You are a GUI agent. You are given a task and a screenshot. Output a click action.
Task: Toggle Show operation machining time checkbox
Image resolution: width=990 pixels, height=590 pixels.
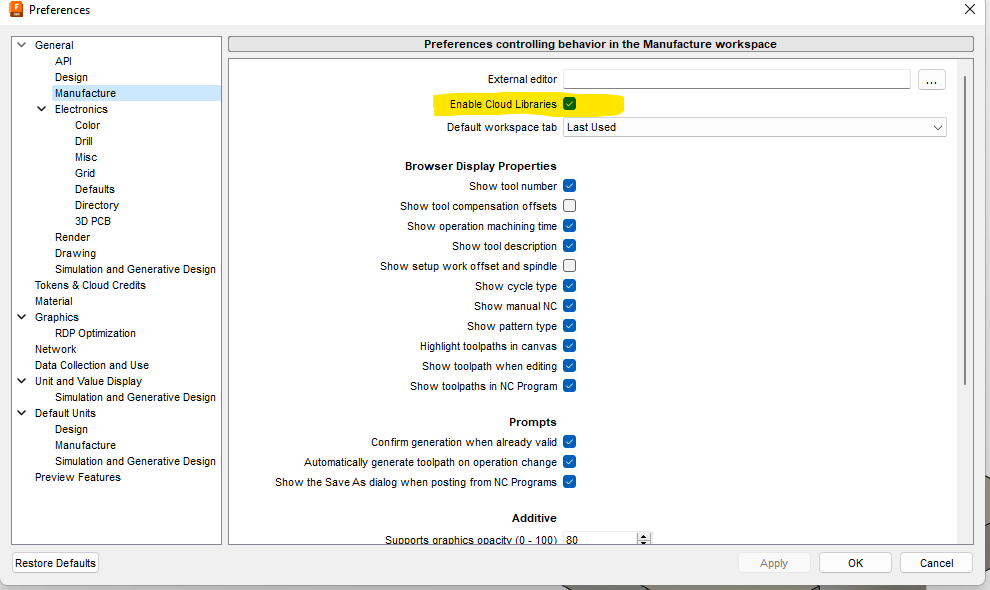click(570, 226)
